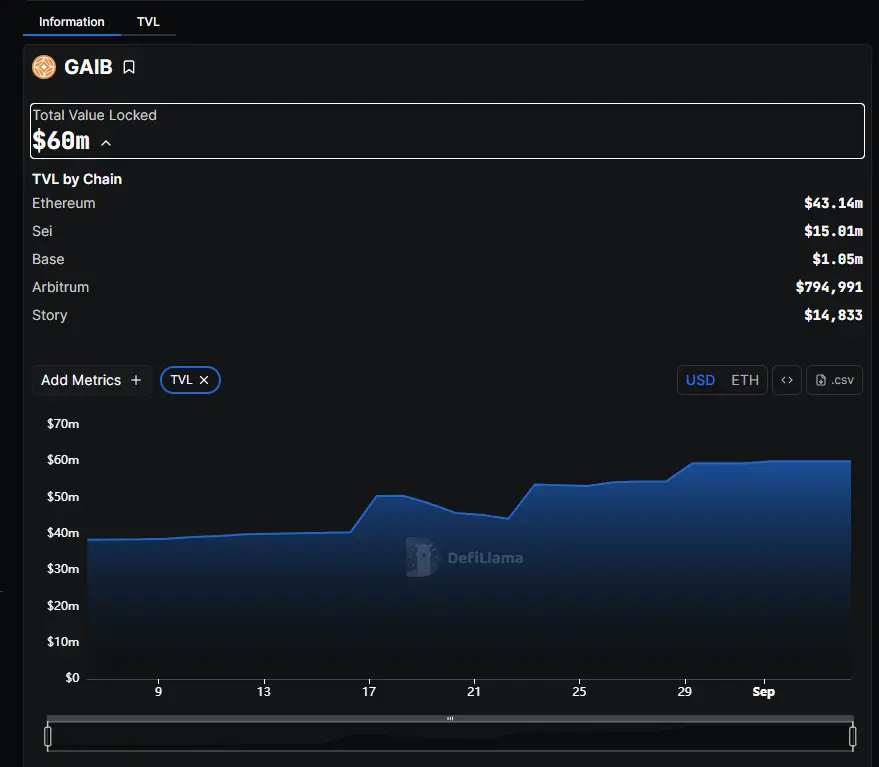Open the embed chart code icon

(787, 380)
